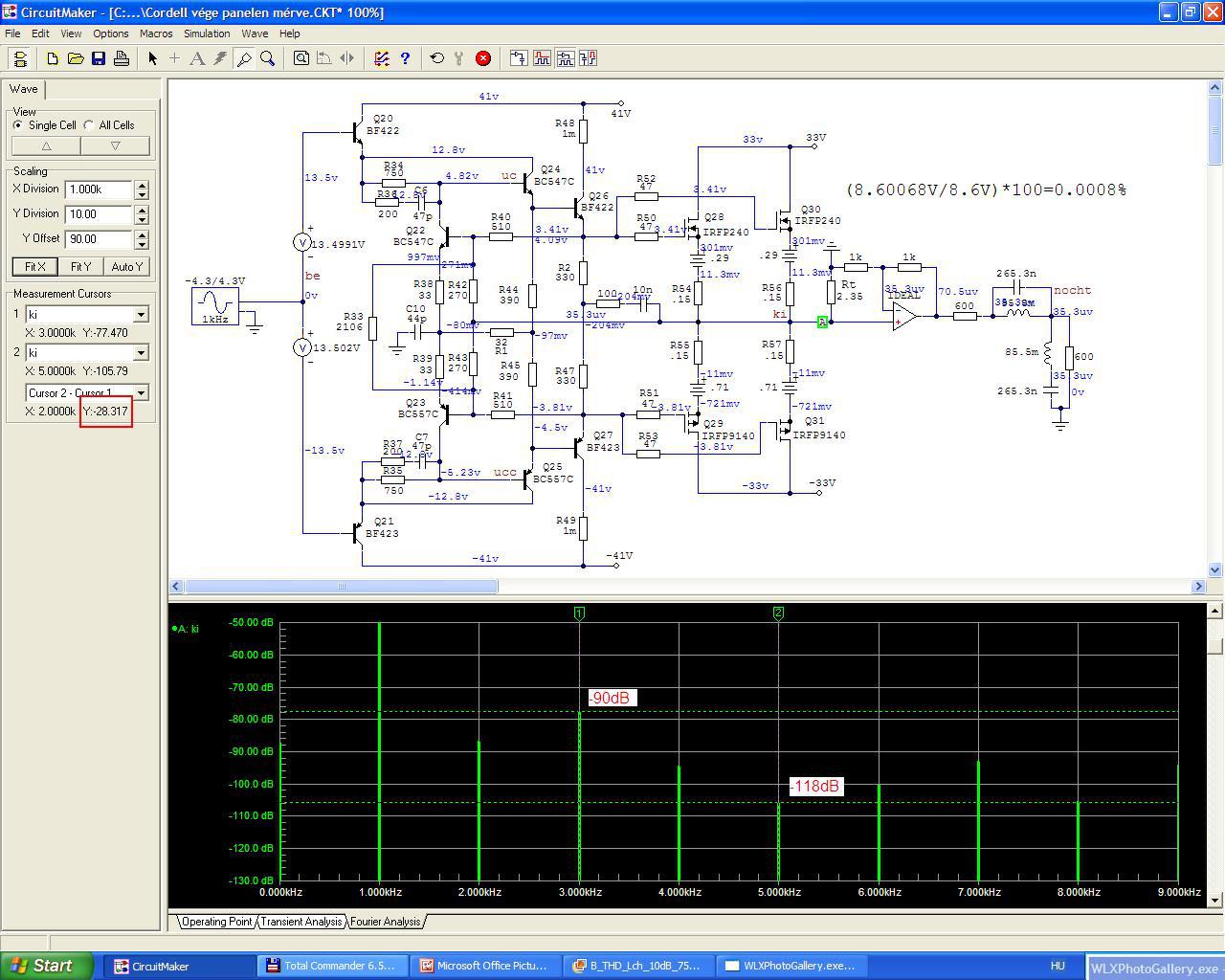Switch to the Transient Analysis tab
This screenshot has width=1225, height=980.
301,922
